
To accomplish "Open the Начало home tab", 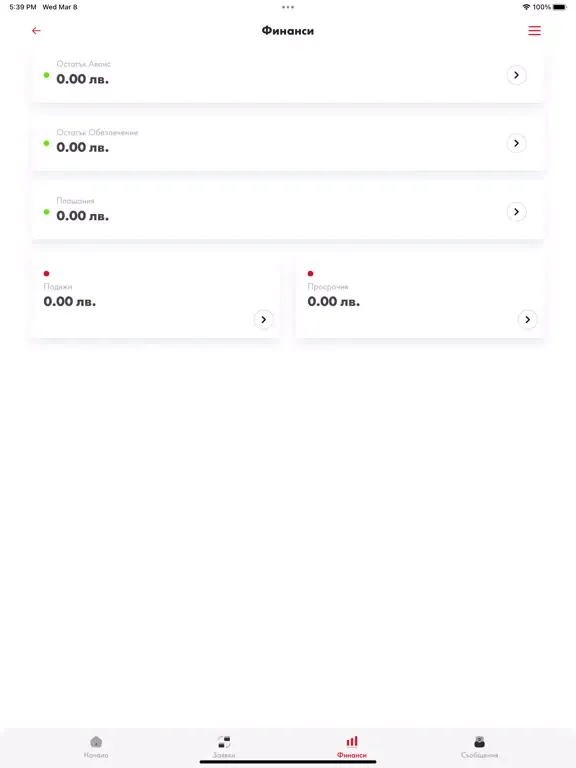I will (x=96, y=747).
